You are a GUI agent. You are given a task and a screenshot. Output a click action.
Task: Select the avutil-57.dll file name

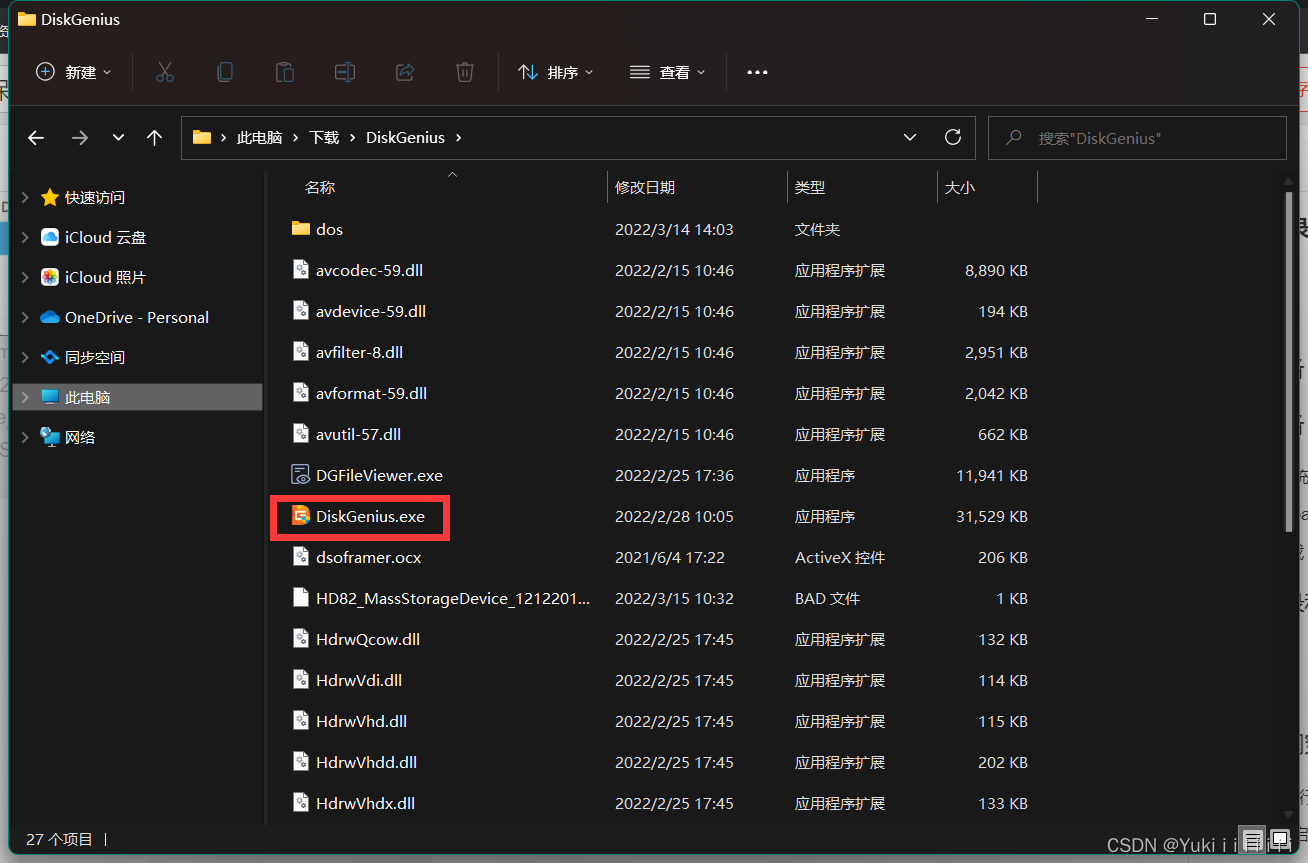point(358,434)
